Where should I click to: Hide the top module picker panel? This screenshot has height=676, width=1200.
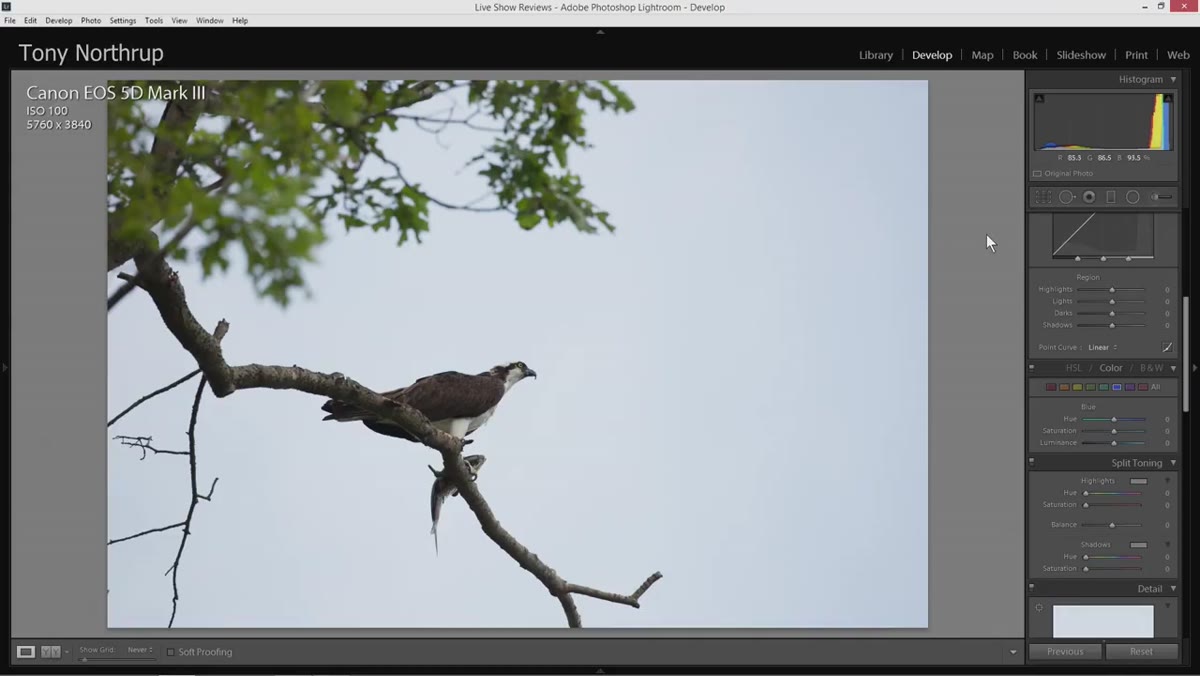pyautogui.click(x=600, y=32)
